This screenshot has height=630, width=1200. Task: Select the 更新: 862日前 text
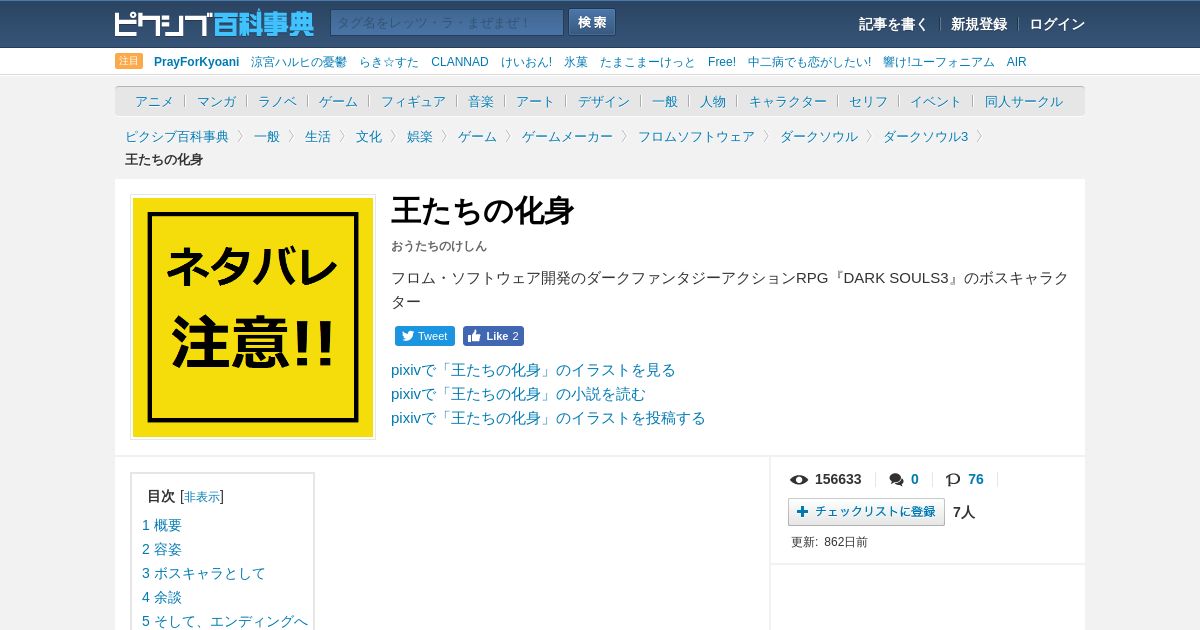click(829, 542)
